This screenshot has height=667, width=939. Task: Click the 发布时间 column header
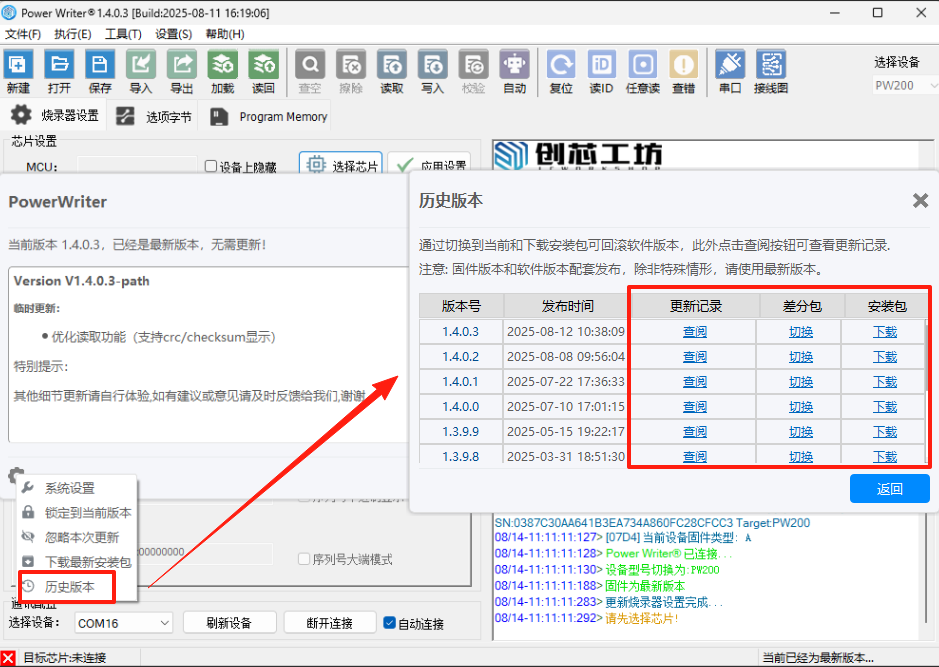(x=567, y=306)
